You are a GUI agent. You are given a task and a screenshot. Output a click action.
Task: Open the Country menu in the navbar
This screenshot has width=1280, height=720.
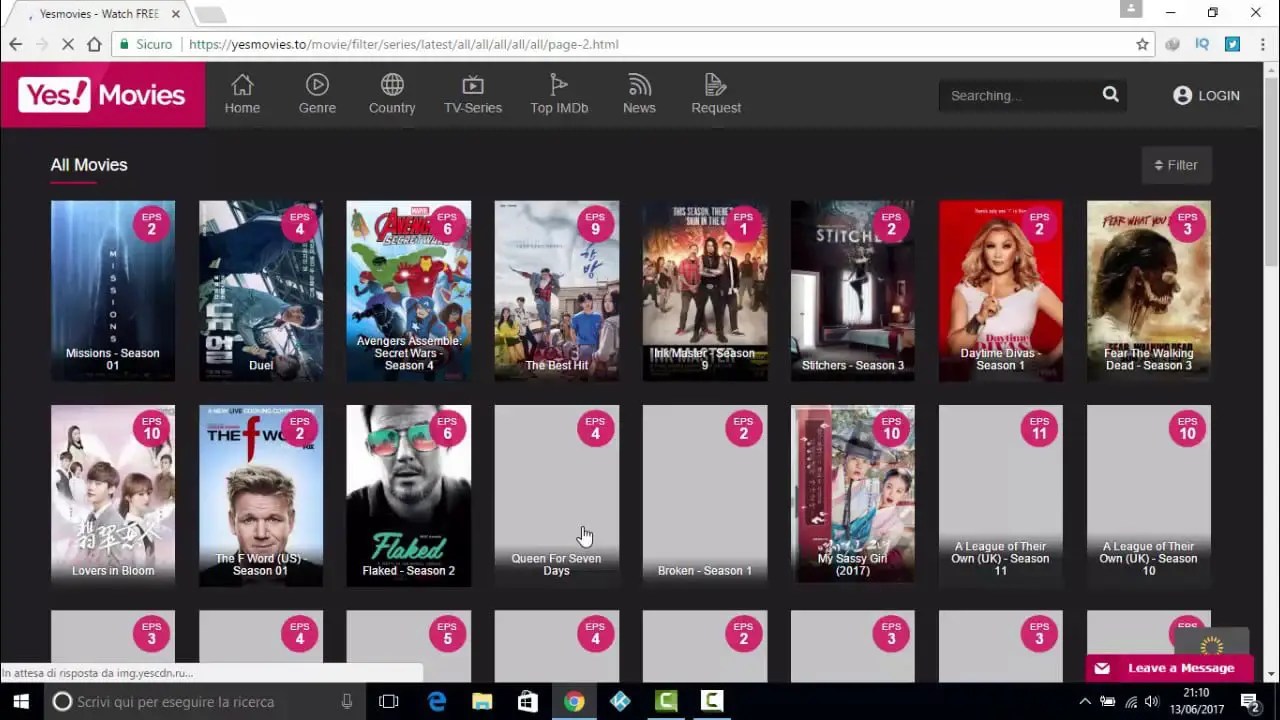[392, 94]
